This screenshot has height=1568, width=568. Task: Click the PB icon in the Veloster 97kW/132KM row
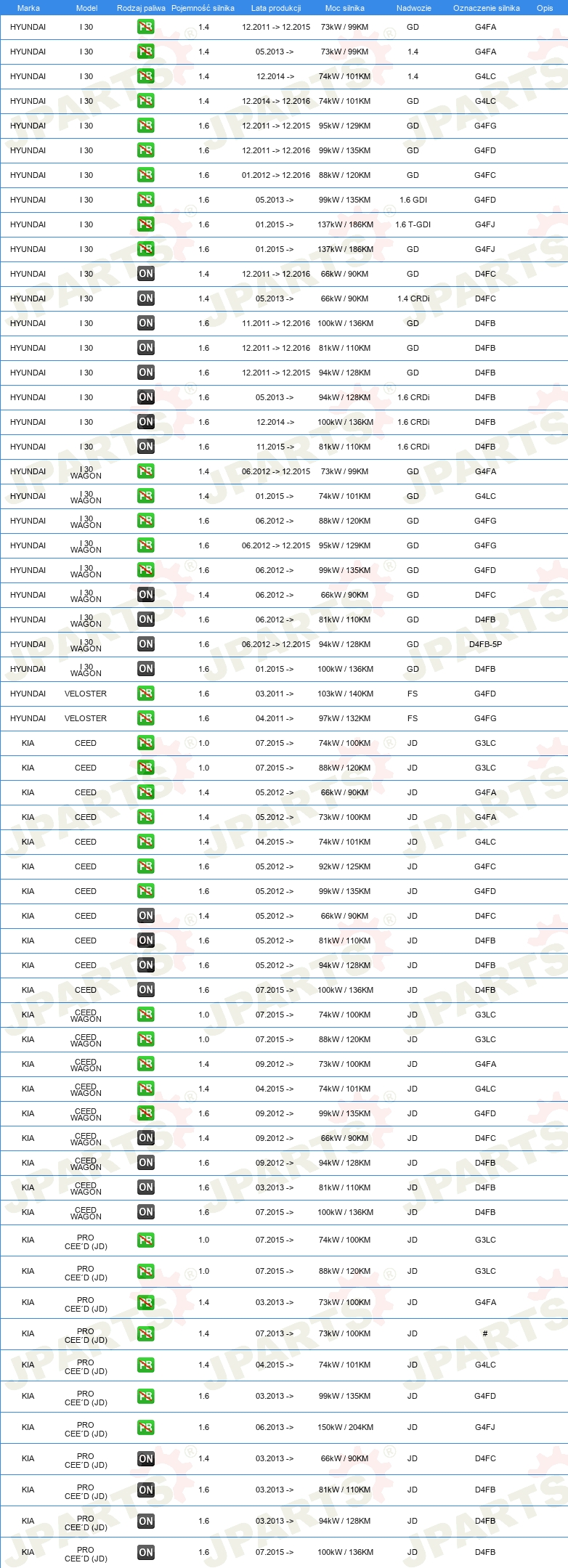click(x=146, y=718)
